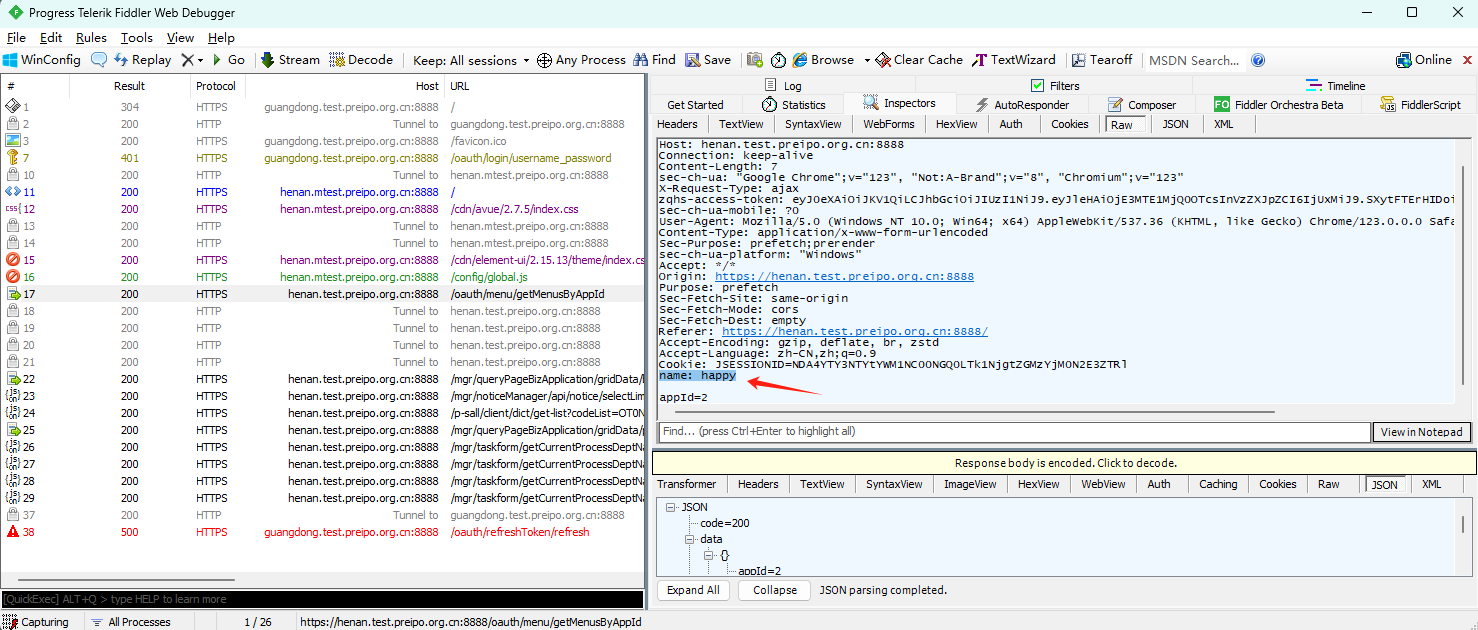1478x630 pixels.
Task: Open the Referer header link
Action: tap(855, 331)
